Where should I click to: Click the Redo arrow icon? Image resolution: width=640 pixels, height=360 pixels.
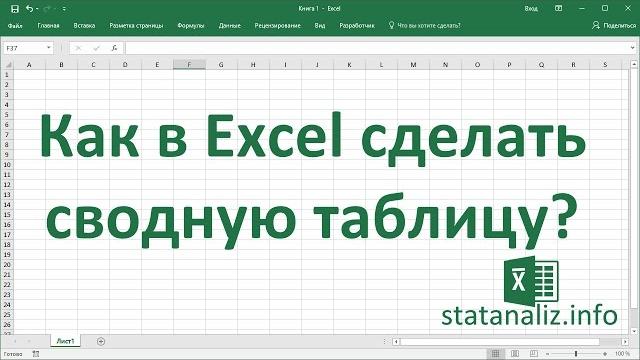point(47,9)
